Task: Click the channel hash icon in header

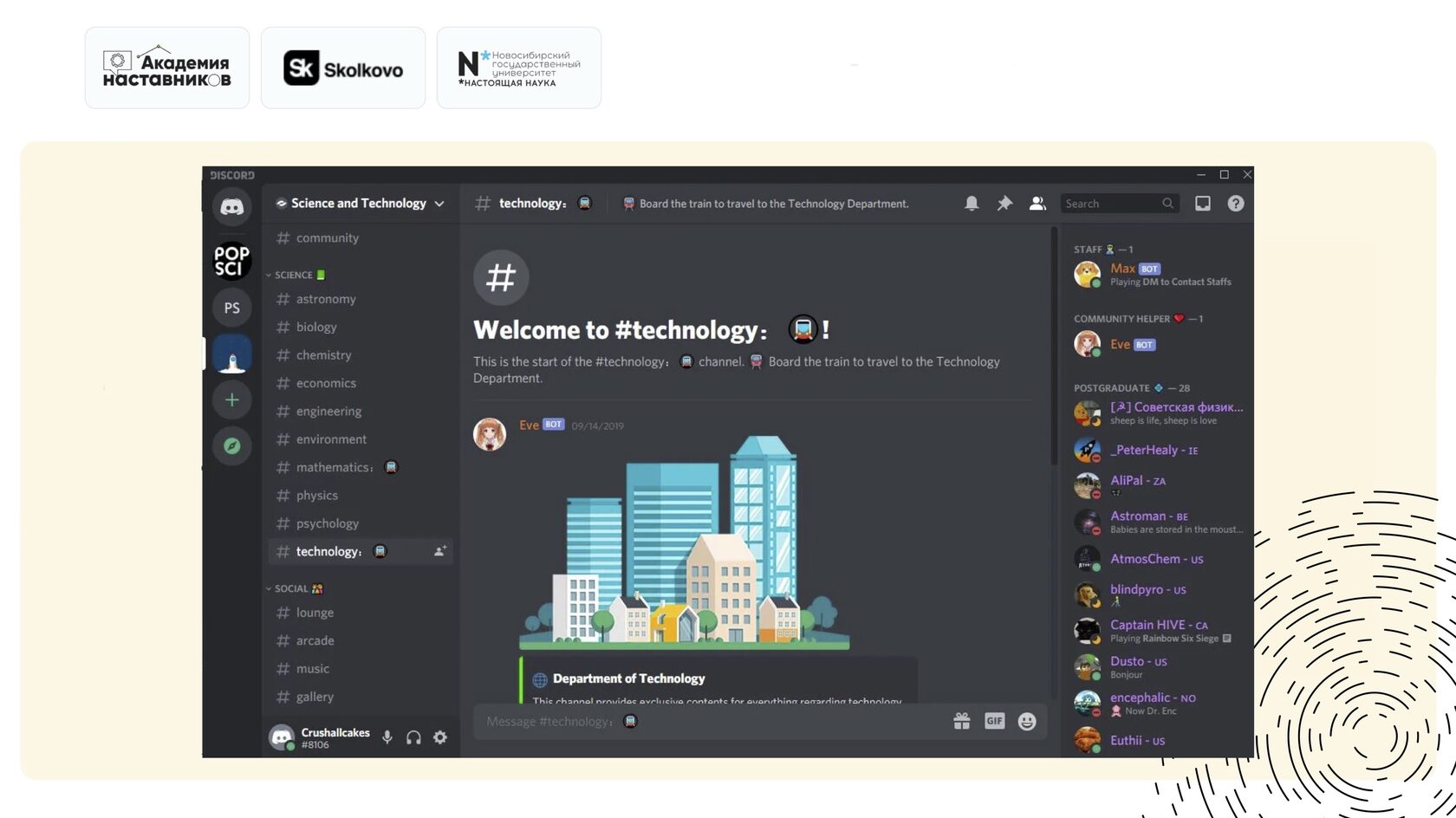Action: (483, 204)
